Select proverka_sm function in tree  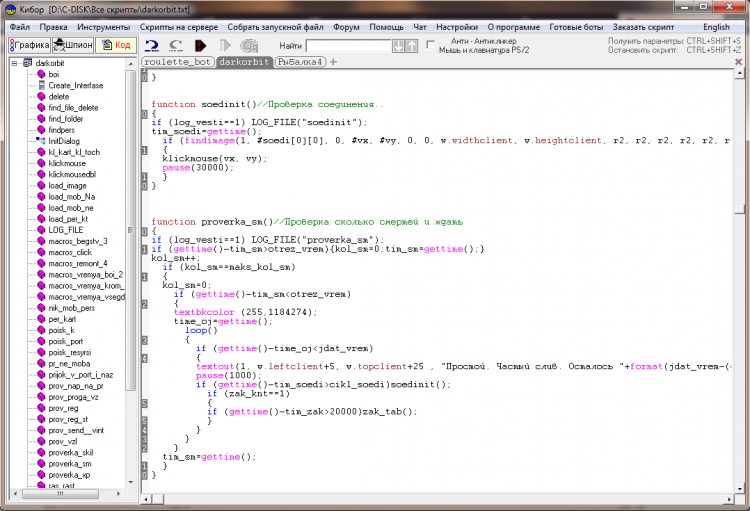(70, 464)
